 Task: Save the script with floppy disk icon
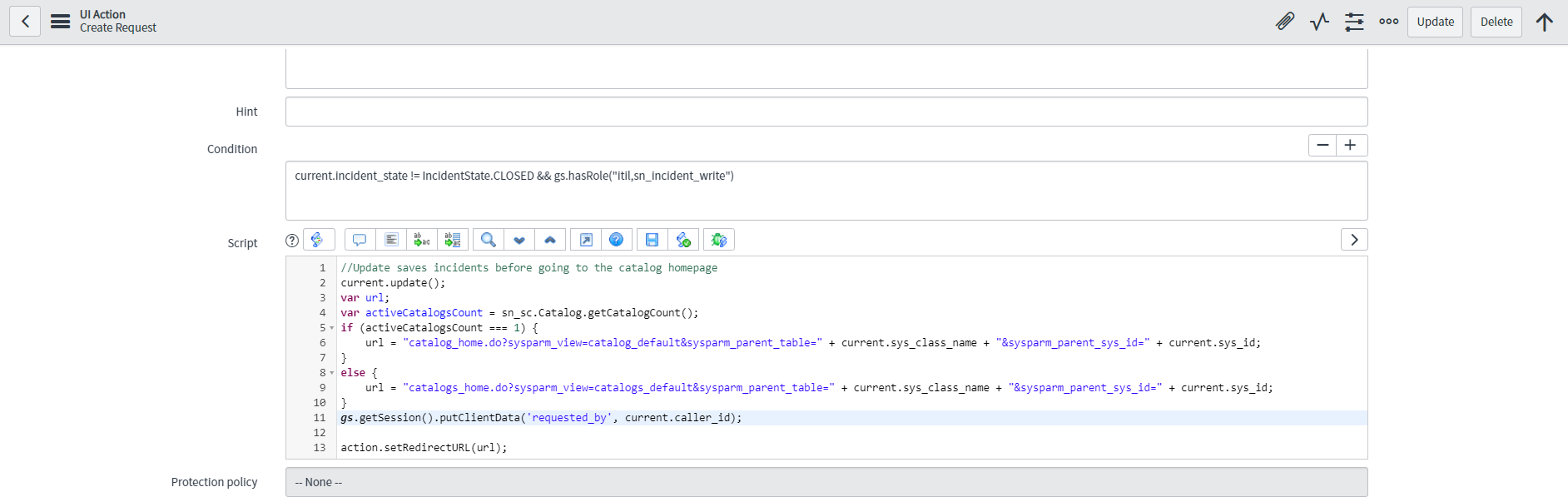653,240
